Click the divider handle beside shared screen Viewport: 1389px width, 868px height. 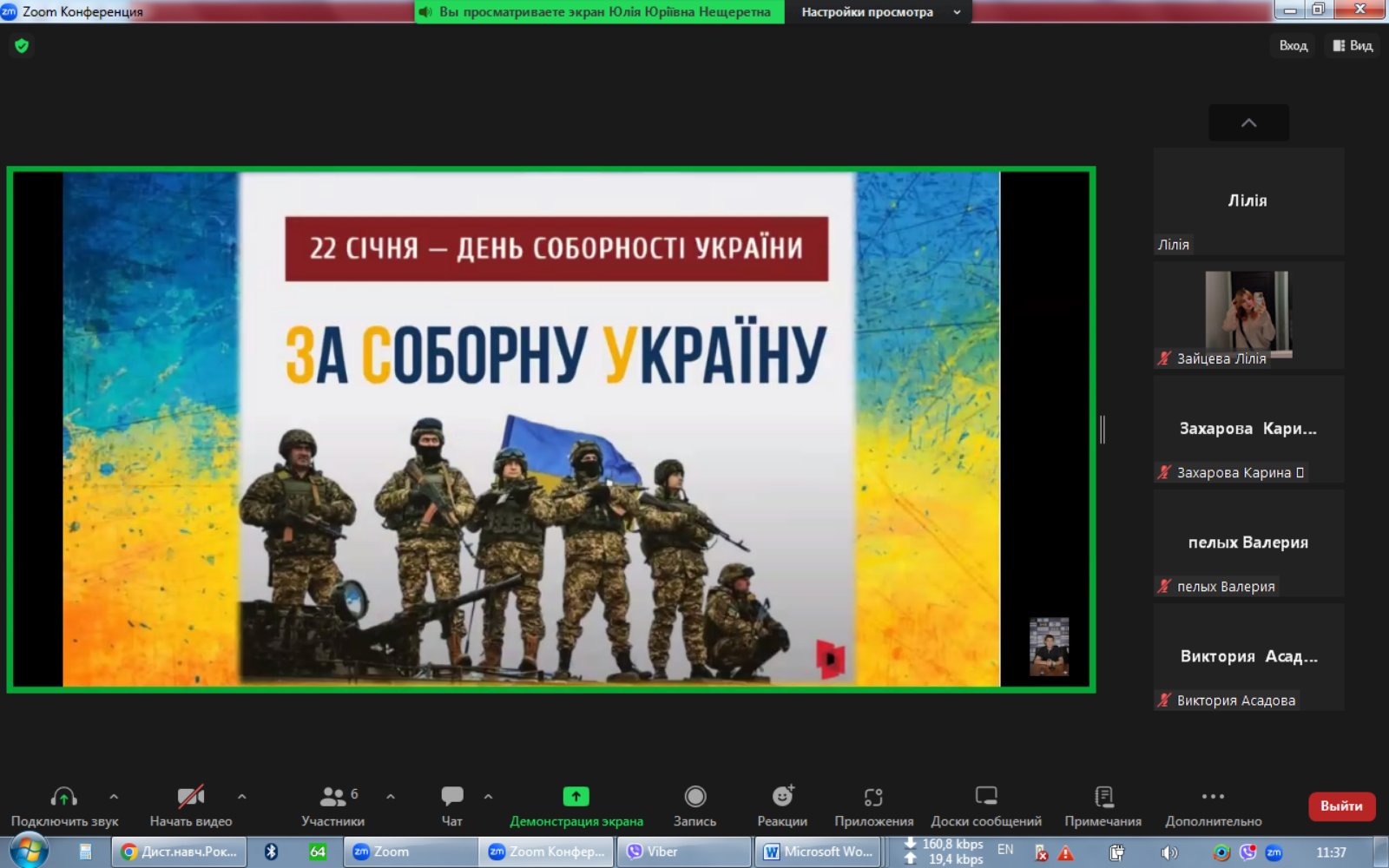(x=1103, y=430)
